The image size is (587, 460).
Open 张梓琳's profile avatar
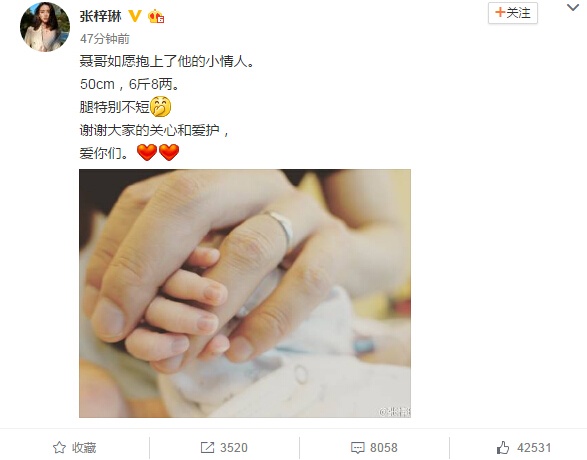click(x=45, y=27)
